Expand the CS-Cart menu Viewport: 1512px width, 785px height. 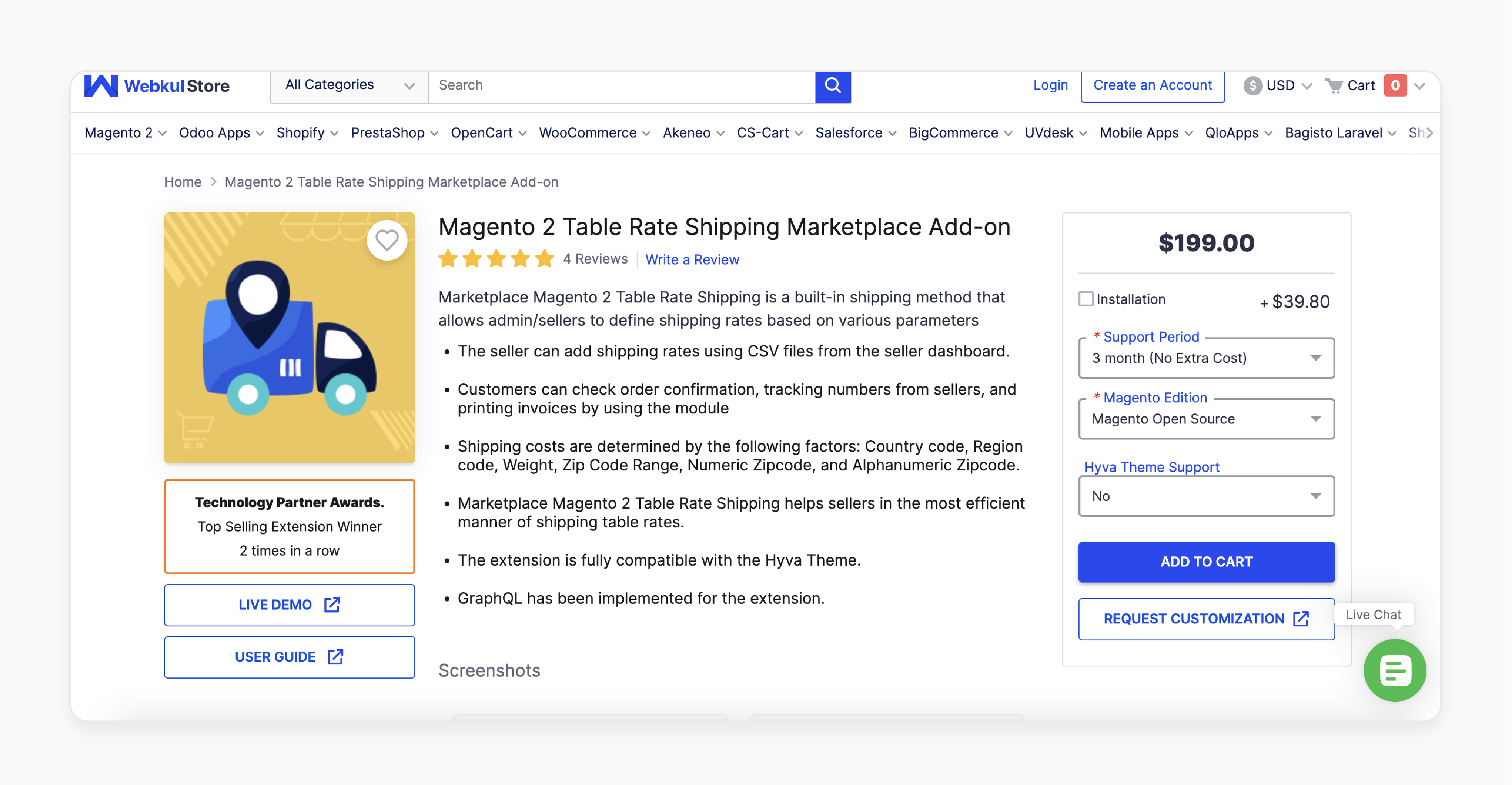coord(769,133)
